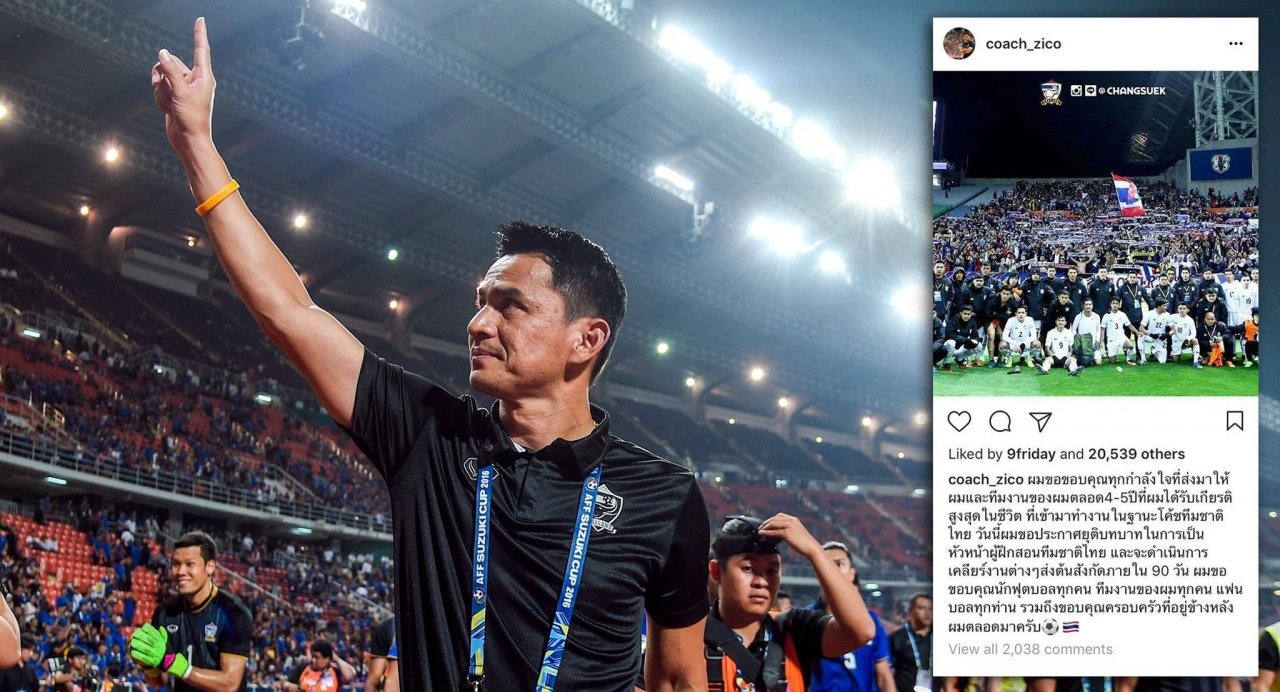Expand View all 2,038 comments
1280x692 pixels.
pos(1030,649)
